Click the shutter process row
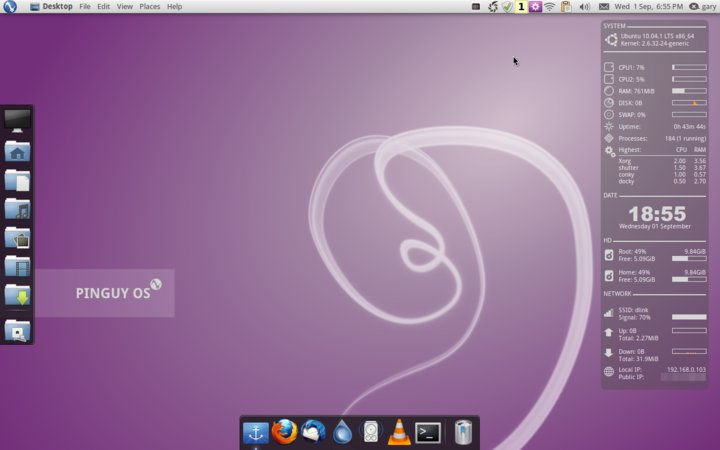 tap(662, 168)
